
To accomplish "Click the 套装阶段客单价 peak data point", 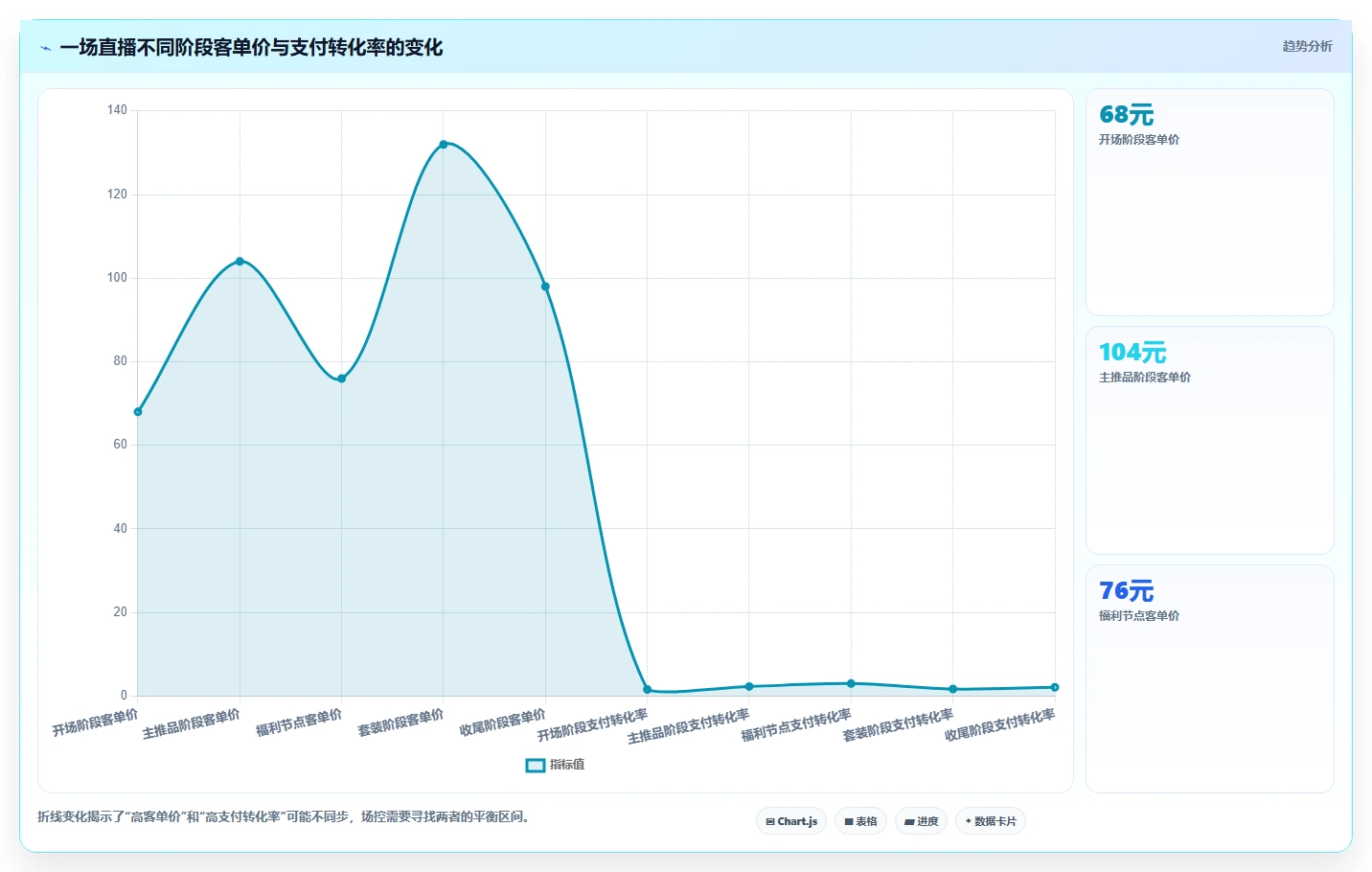I will [x=444, y=145].
